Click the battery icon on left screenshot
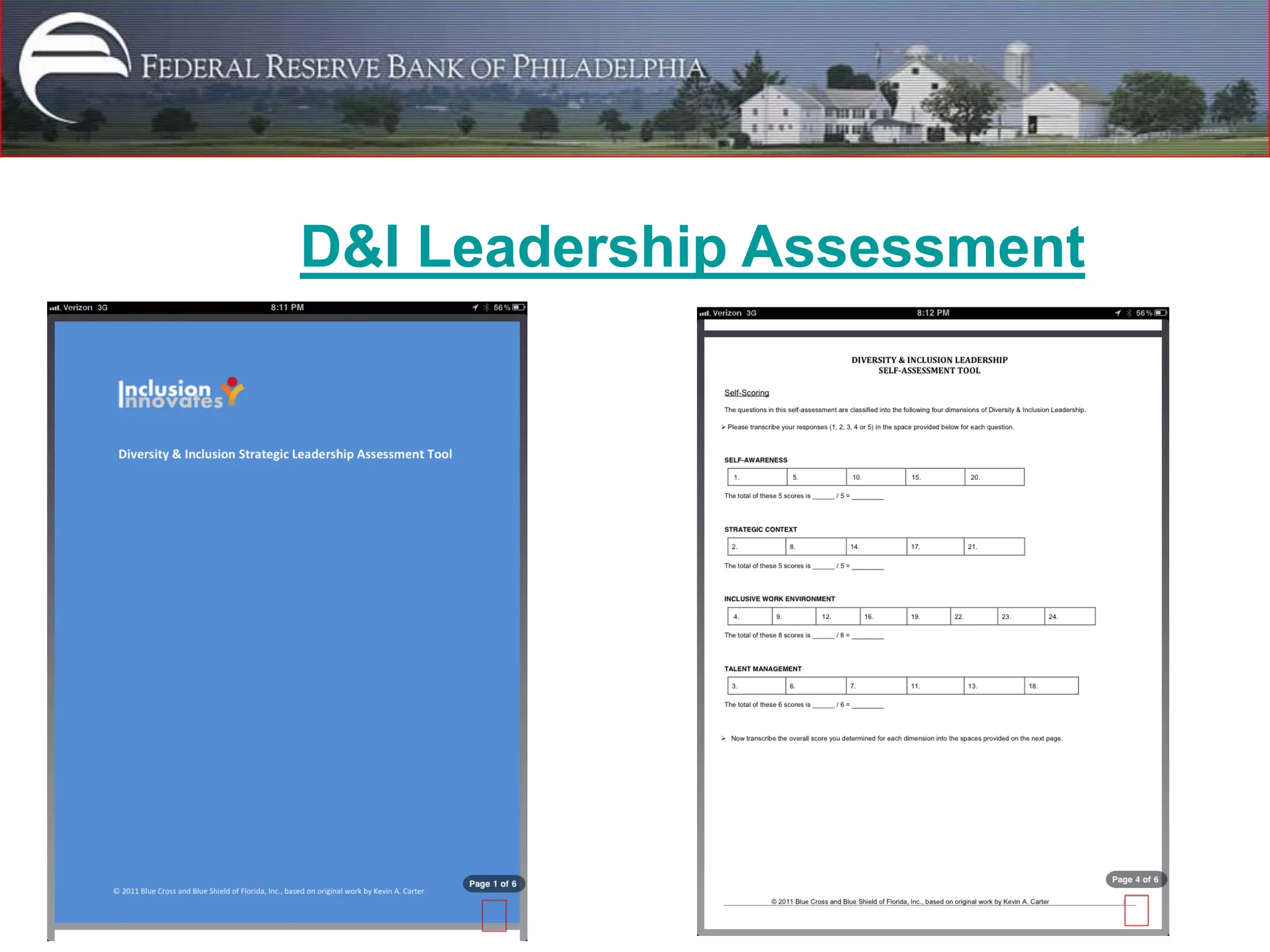Viewport: 1270px width, 952px height. point(518,307)
